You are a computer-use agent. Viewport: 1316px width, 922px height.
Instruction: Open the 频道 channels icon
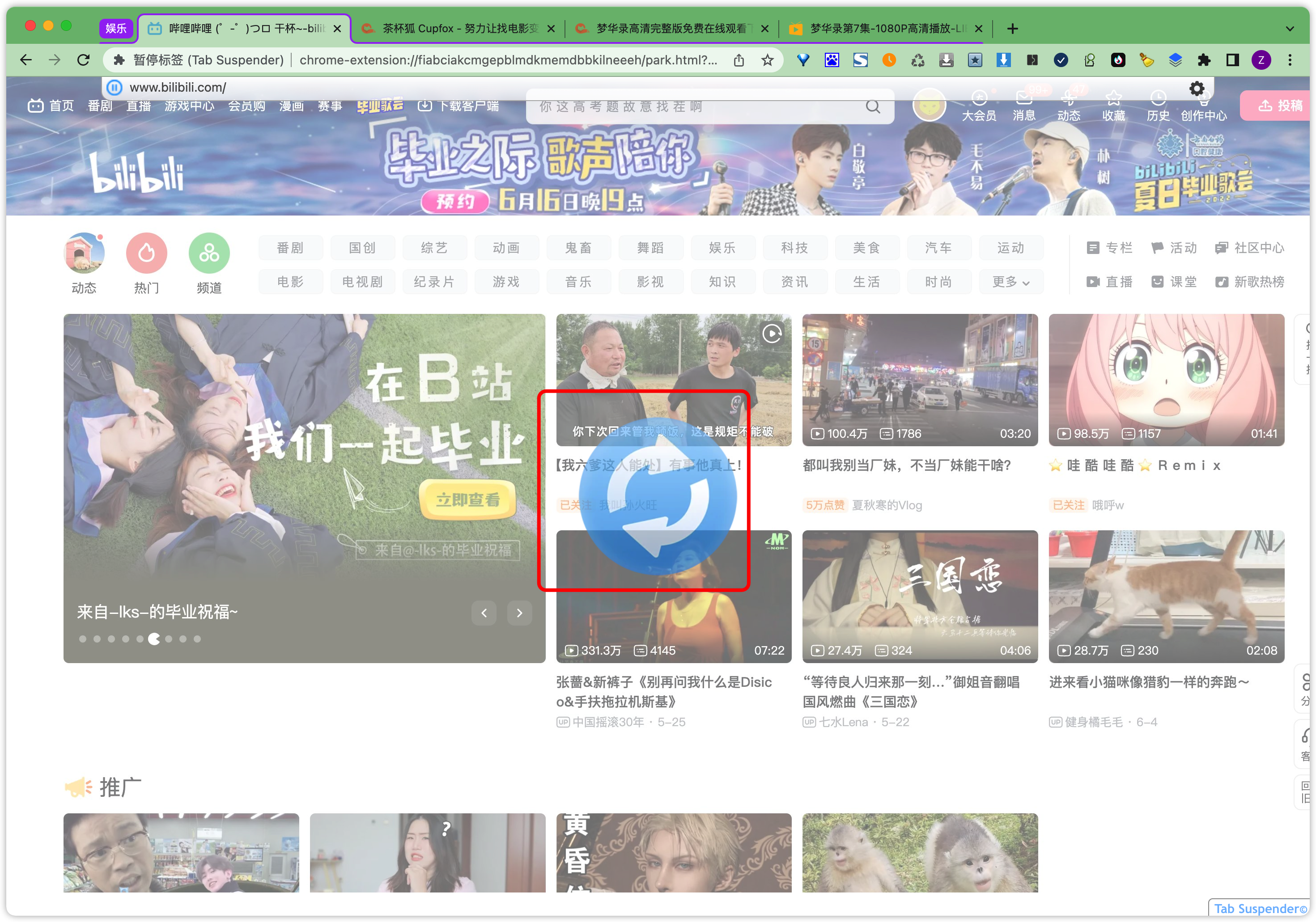click(x=208, y=253)
